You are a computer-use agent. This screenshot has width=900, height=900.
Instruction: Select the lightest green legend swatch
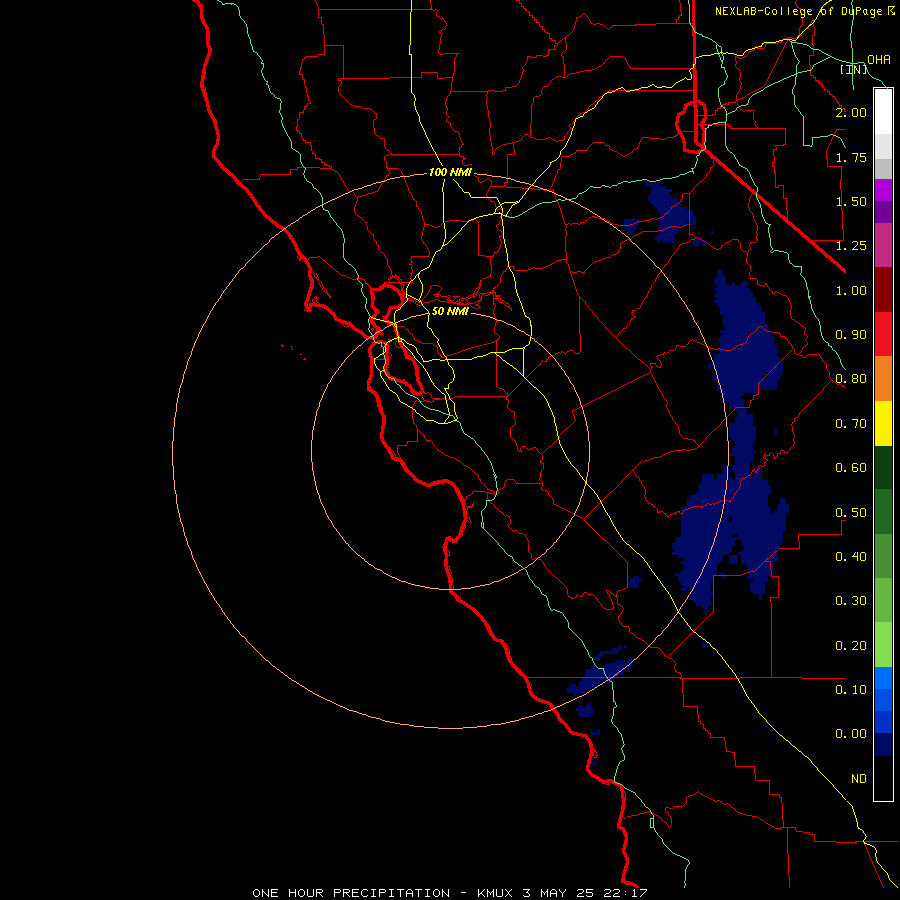[x=883, y=645]
